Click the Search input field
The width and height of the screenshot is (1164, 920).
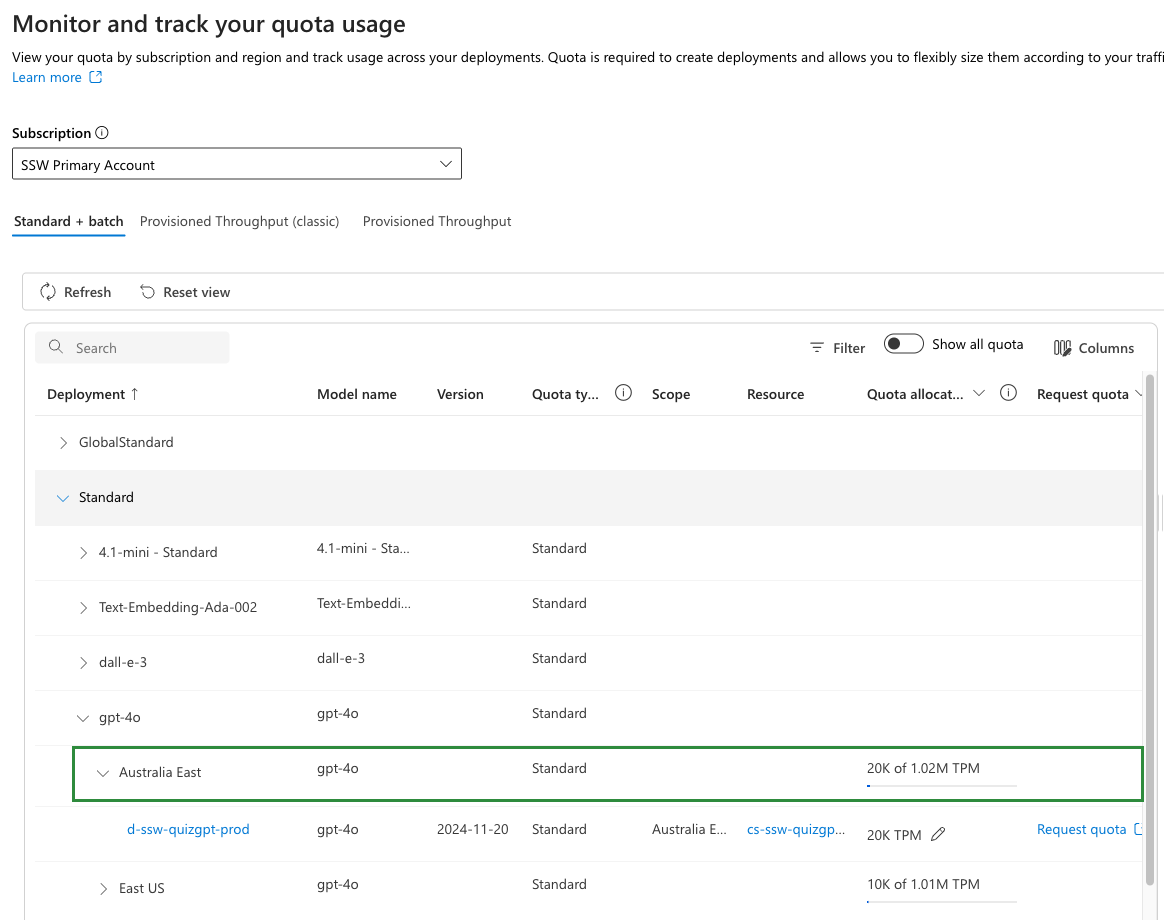pyautogui.click(x=132, y=348)
